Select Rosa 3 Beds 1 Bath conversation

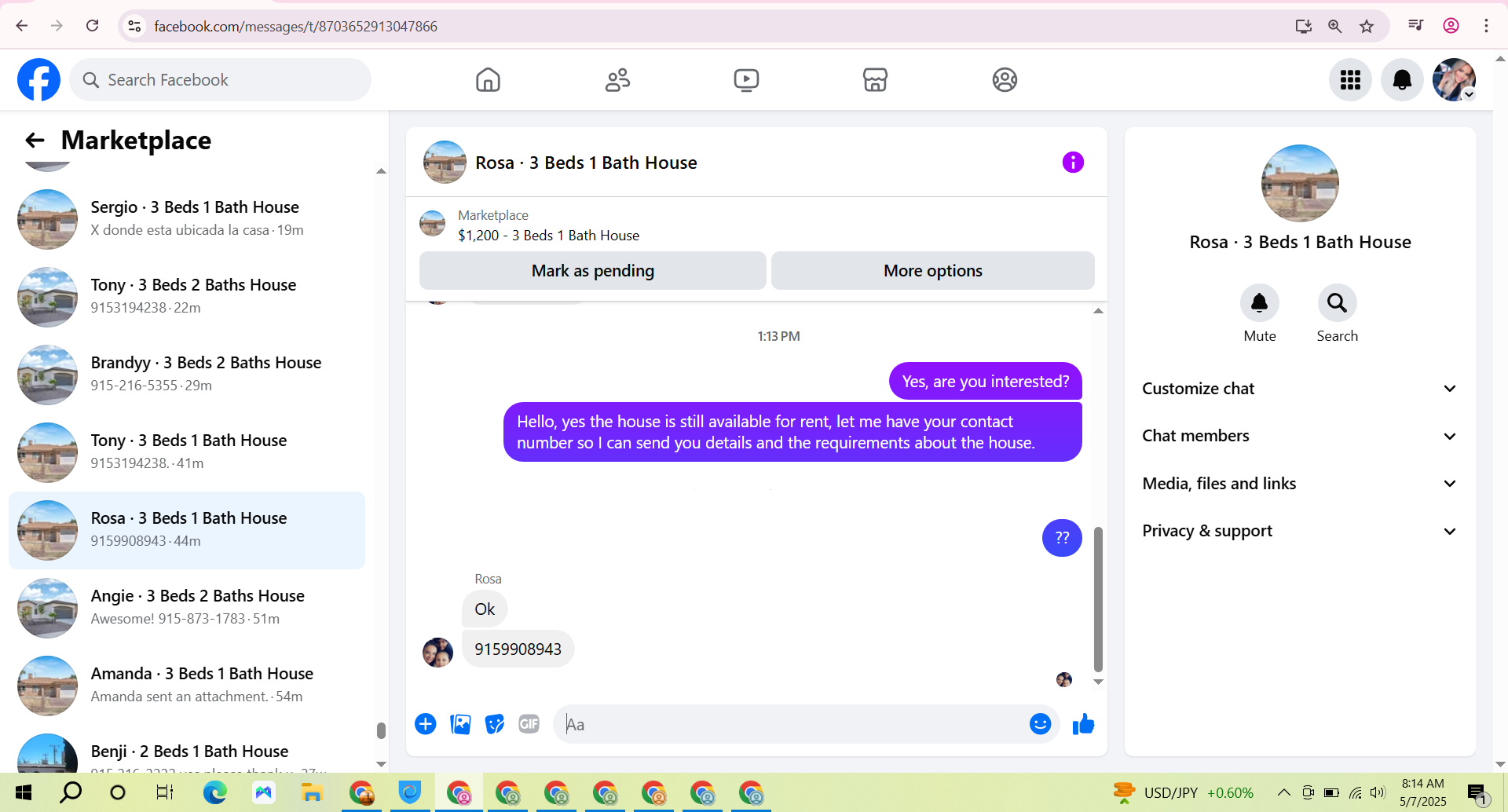pos(187,530)
